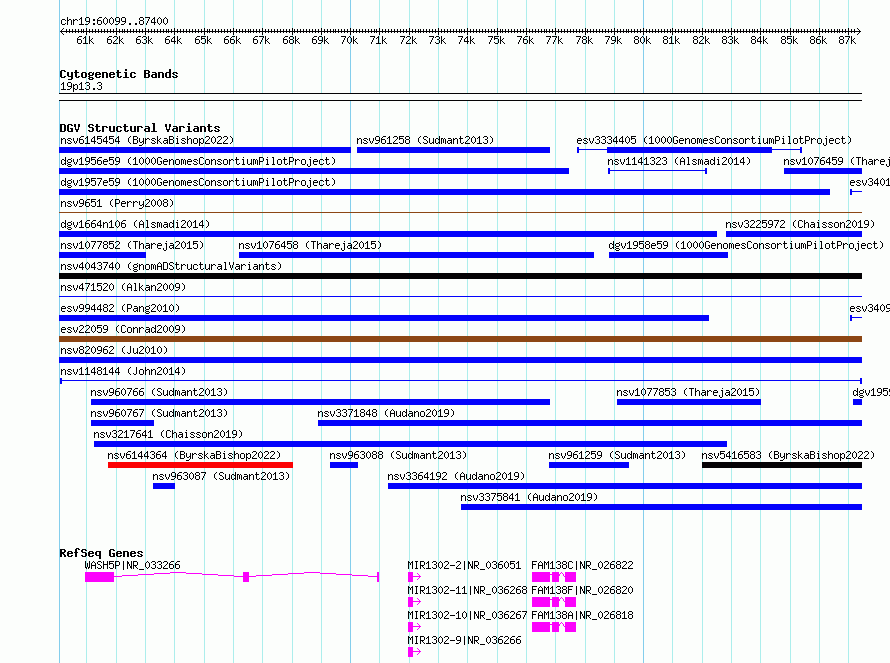Click the WASH5P first exon block
This screenshot has width=890, height=663.
click(x=99, y=577)
